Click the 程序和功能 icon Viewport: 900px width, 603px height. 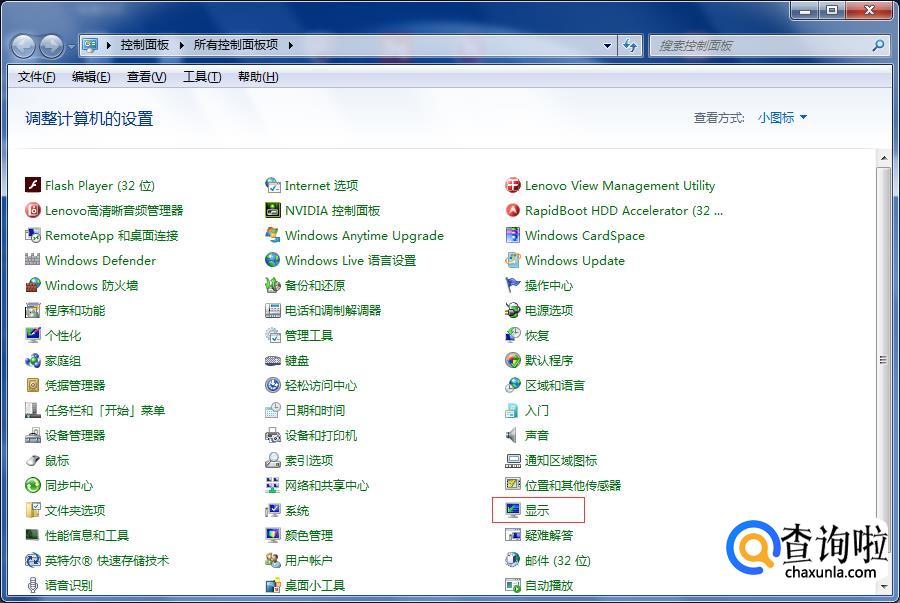(x=33, y=310)
